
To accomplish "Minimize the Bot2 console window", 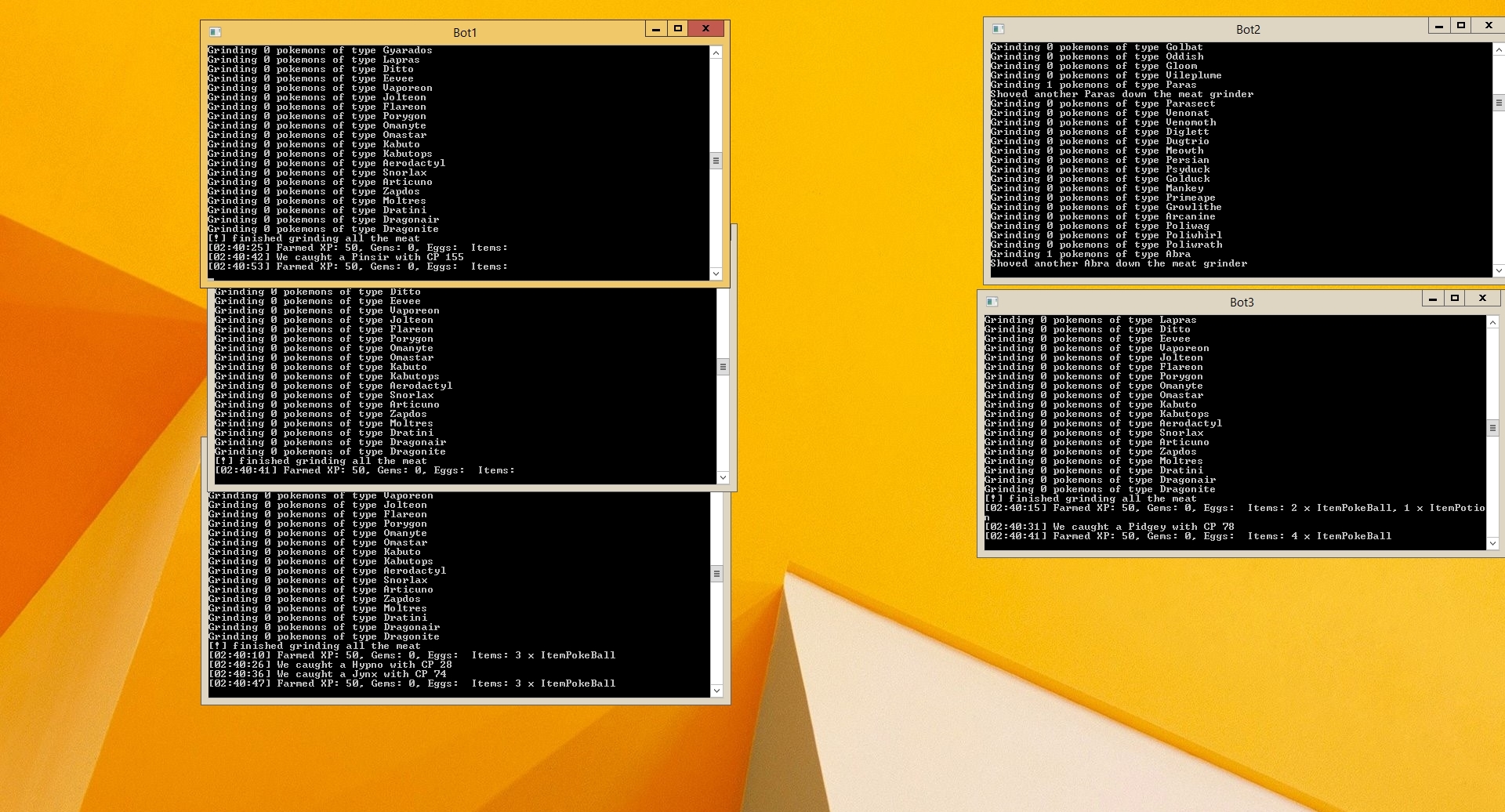I will (x=1439, y=26).
